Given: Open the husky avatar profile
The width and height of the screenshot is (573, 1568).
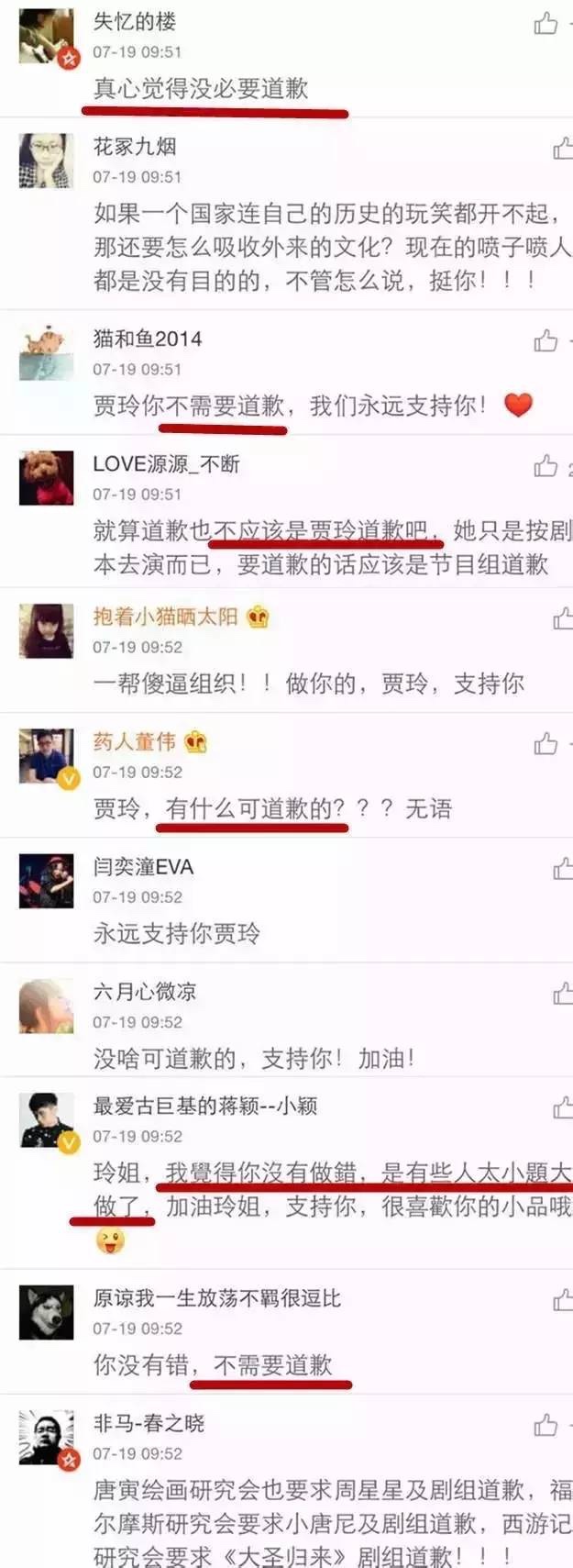Looking at the screenshot, I should (47, 1312).
